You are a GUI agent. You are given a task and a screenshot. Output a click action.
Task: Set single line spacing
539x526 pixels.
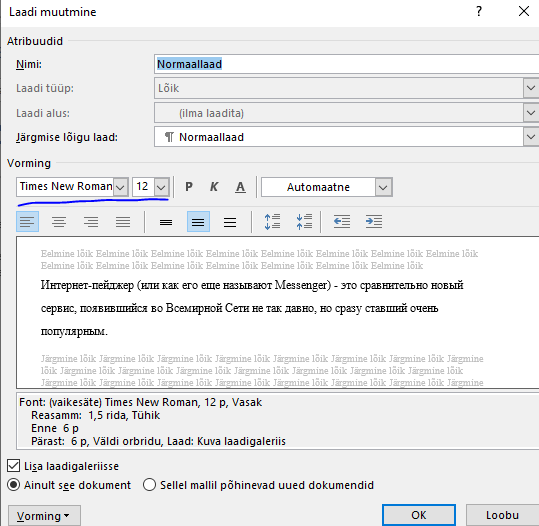pos(166,222)
